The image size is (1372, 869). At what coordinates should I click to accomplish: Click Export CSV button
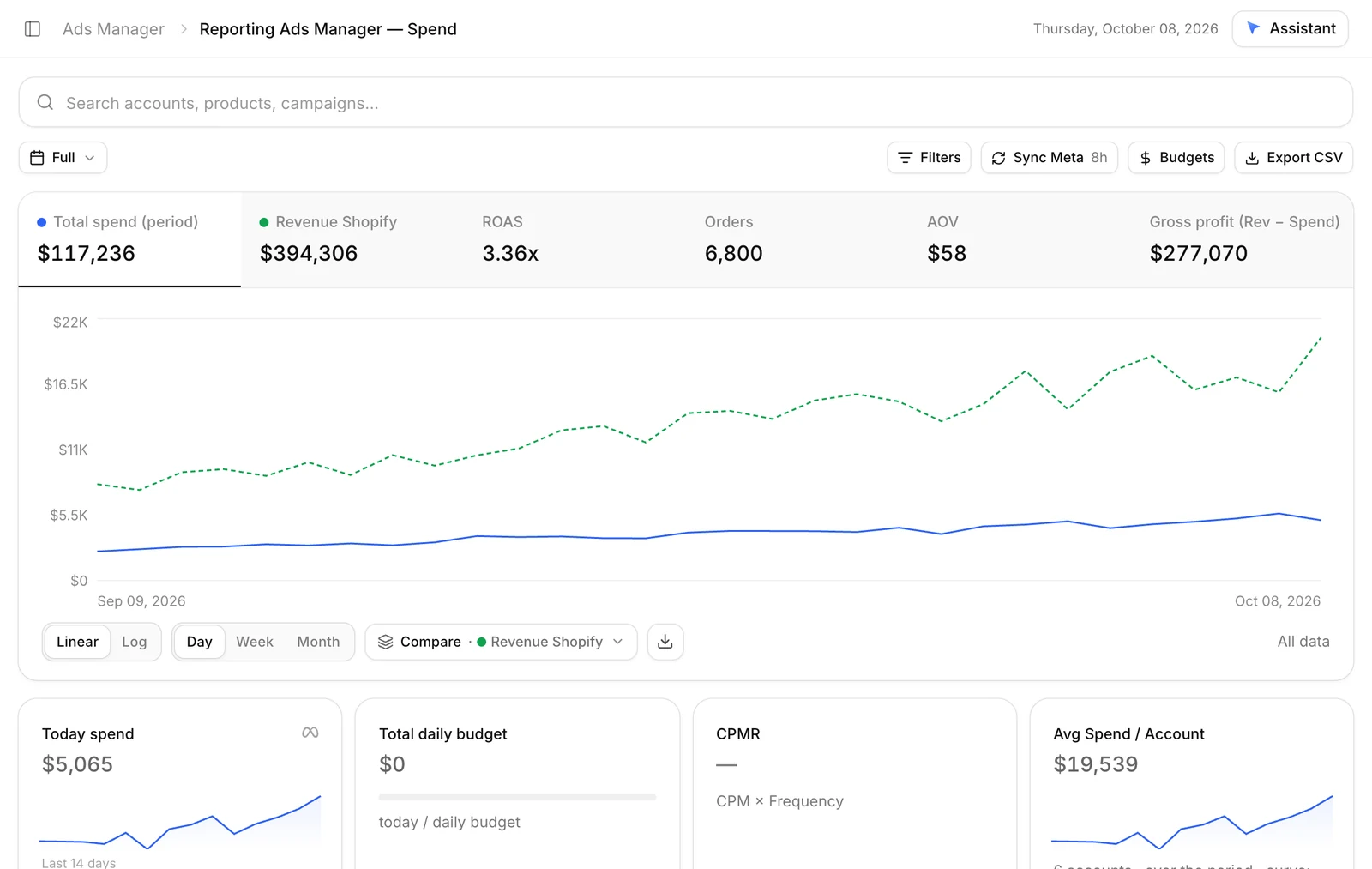(x=1294, y=158)
